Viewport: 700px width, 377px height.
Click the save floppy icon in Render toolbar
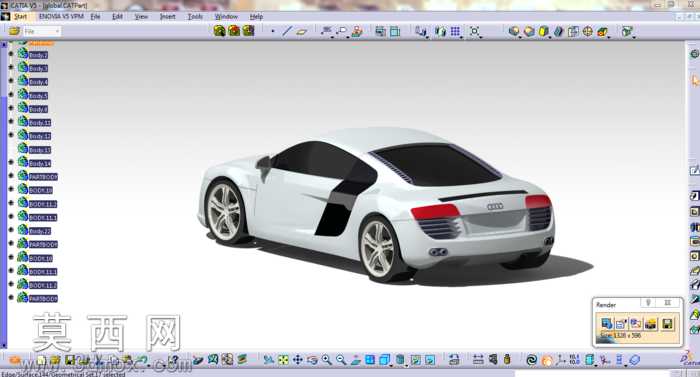(667, 323)
